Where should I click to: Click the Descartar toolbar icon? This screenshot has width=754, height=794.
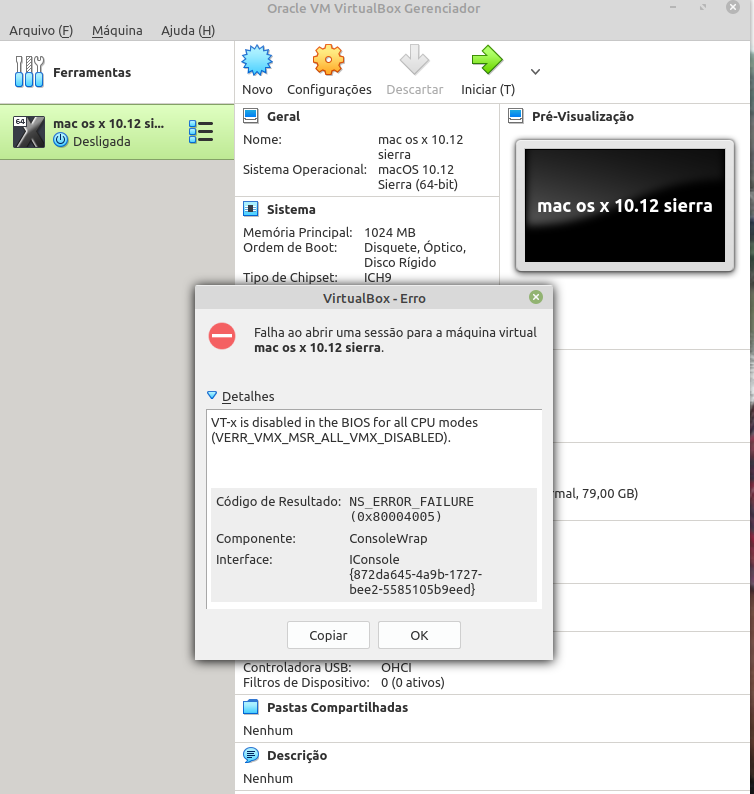point(414,60)
